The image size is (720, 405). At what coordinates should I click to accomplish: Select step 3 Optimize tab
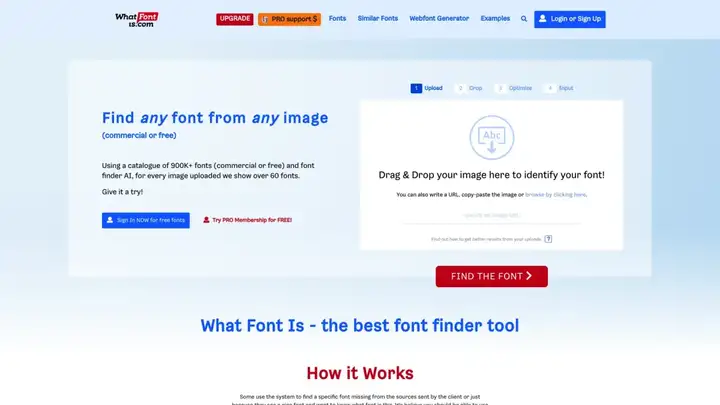pyautogui.click(x=514, y=88)
